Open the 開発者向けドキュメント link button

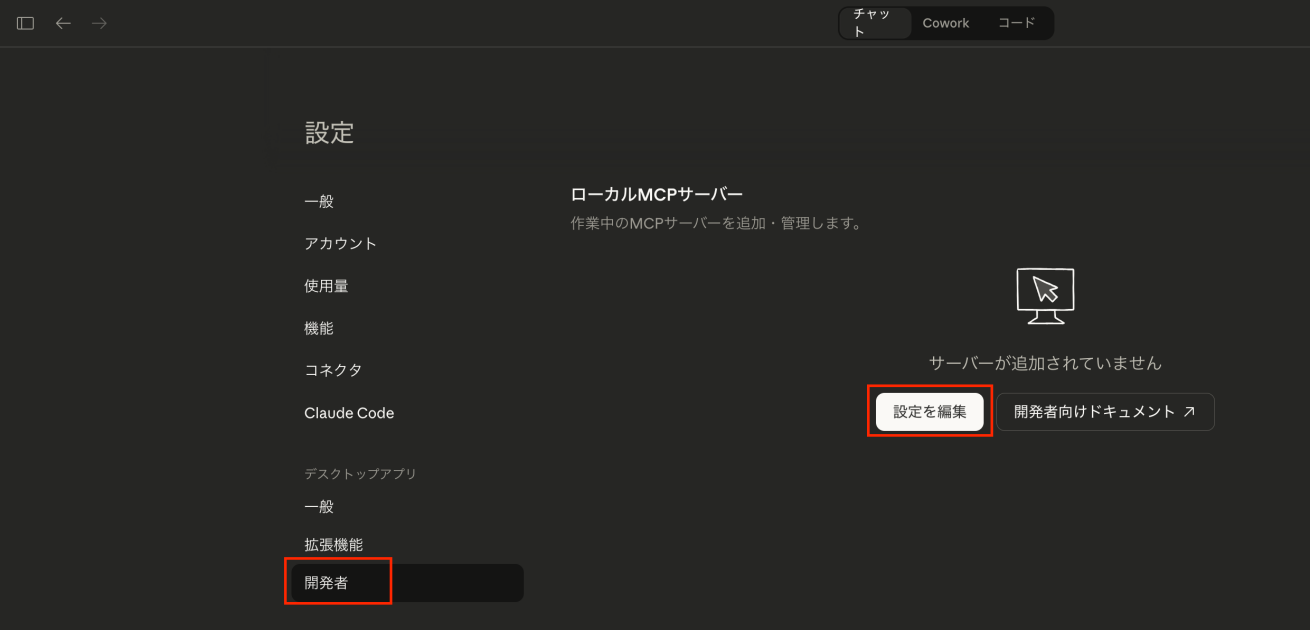[1104, 411]
